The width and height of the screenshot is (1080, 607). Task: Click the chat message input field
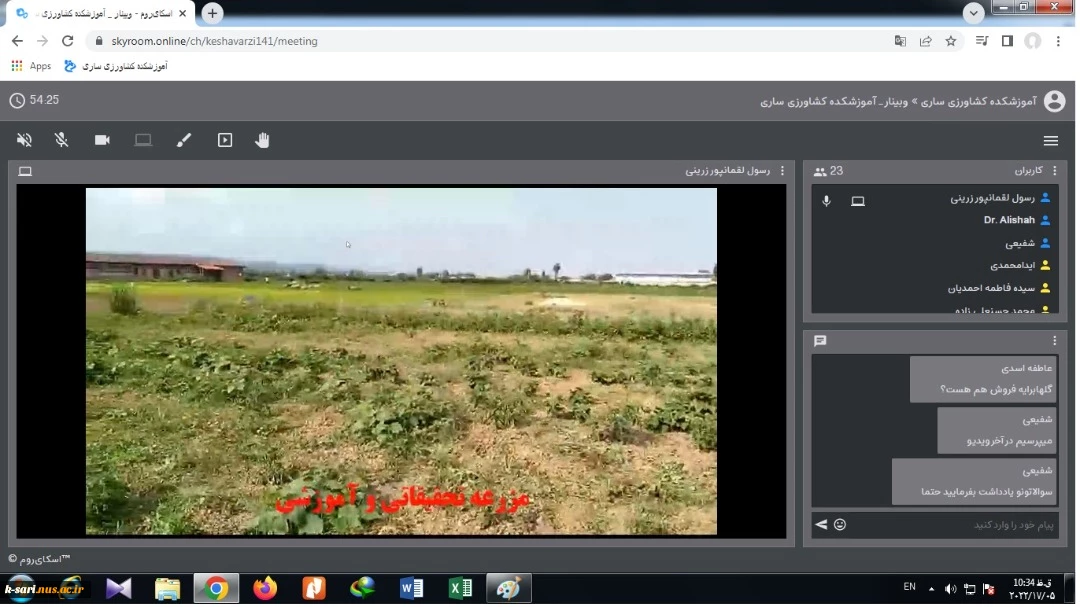pyautogui.click(x=954, y=526)
